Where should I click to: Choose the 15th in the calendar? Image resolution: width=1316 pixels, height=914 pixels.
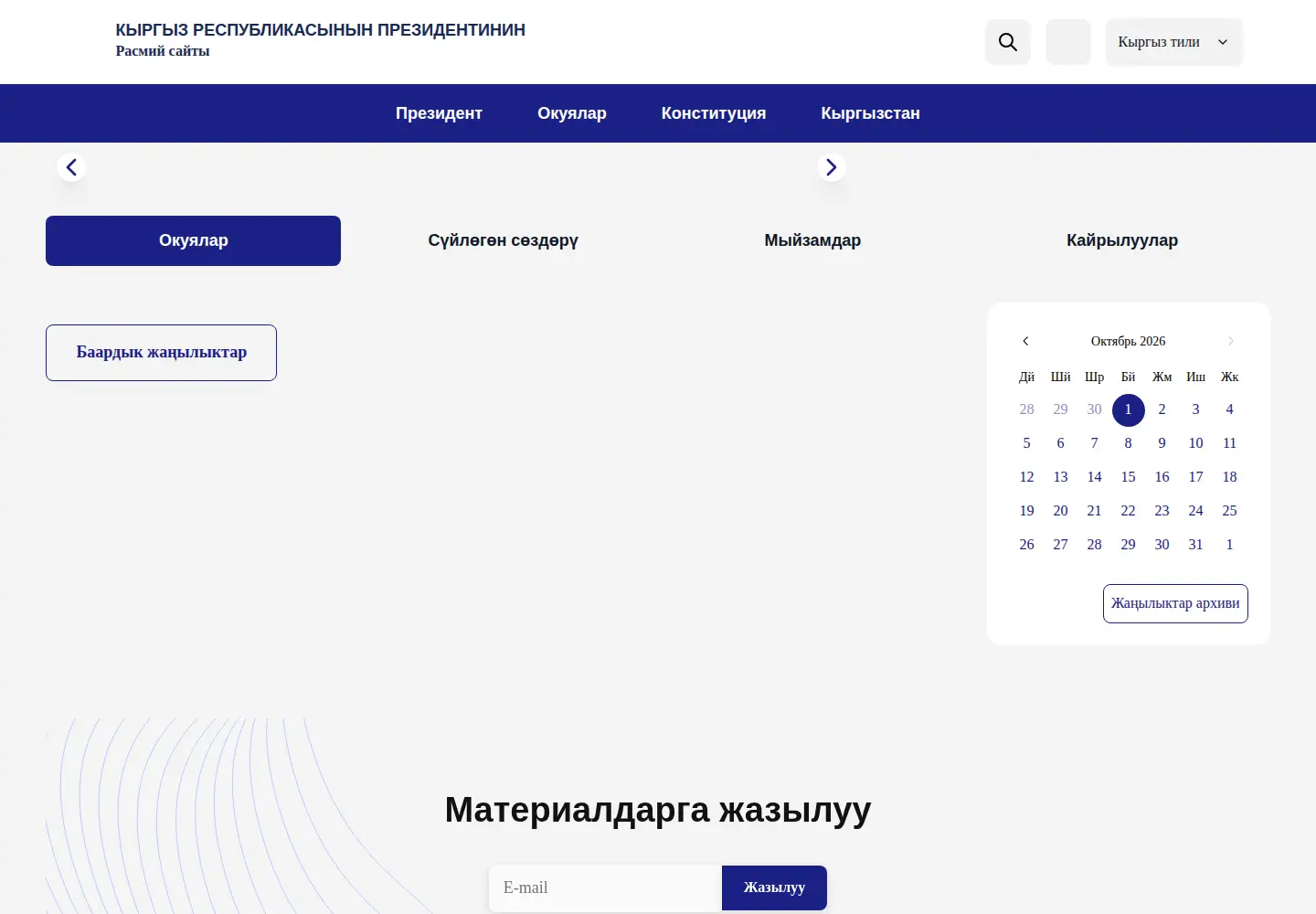[1128, 477]
